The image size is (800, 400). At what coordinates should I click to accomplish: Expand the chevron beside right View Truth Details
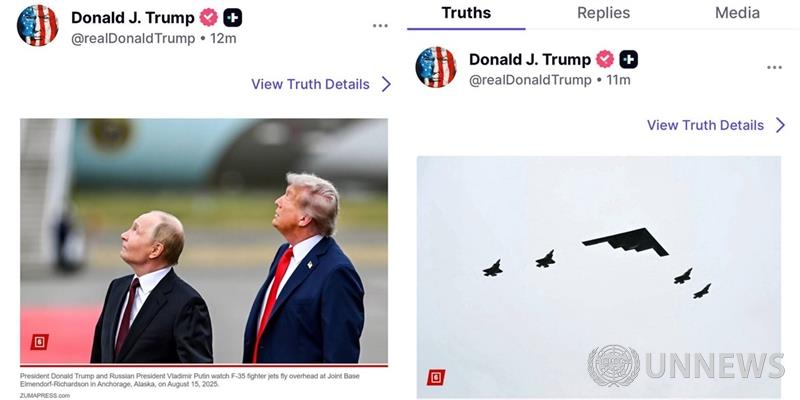(x=780, y=125)
